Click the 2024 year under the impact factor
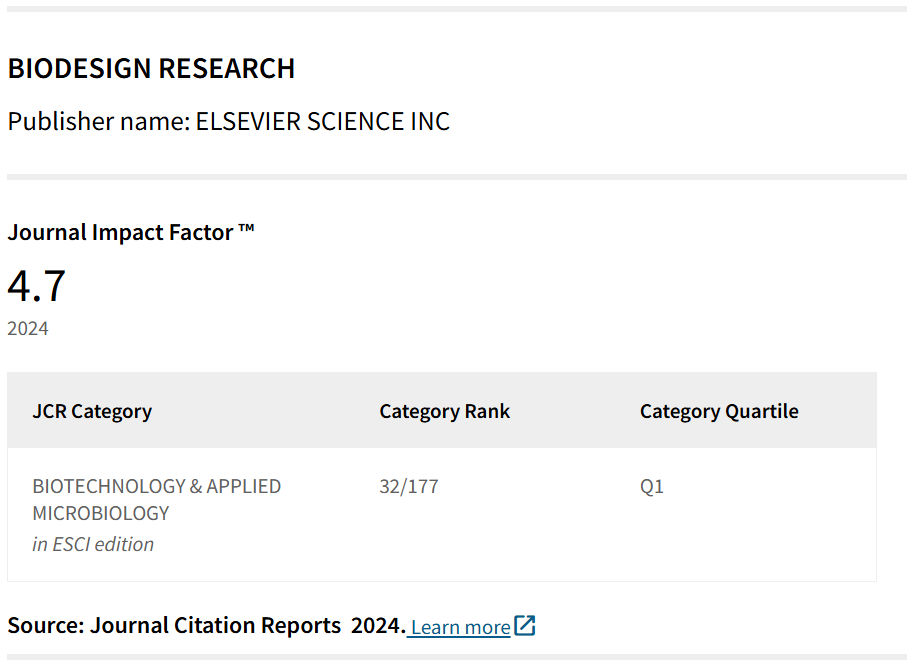 click(28, 328)
